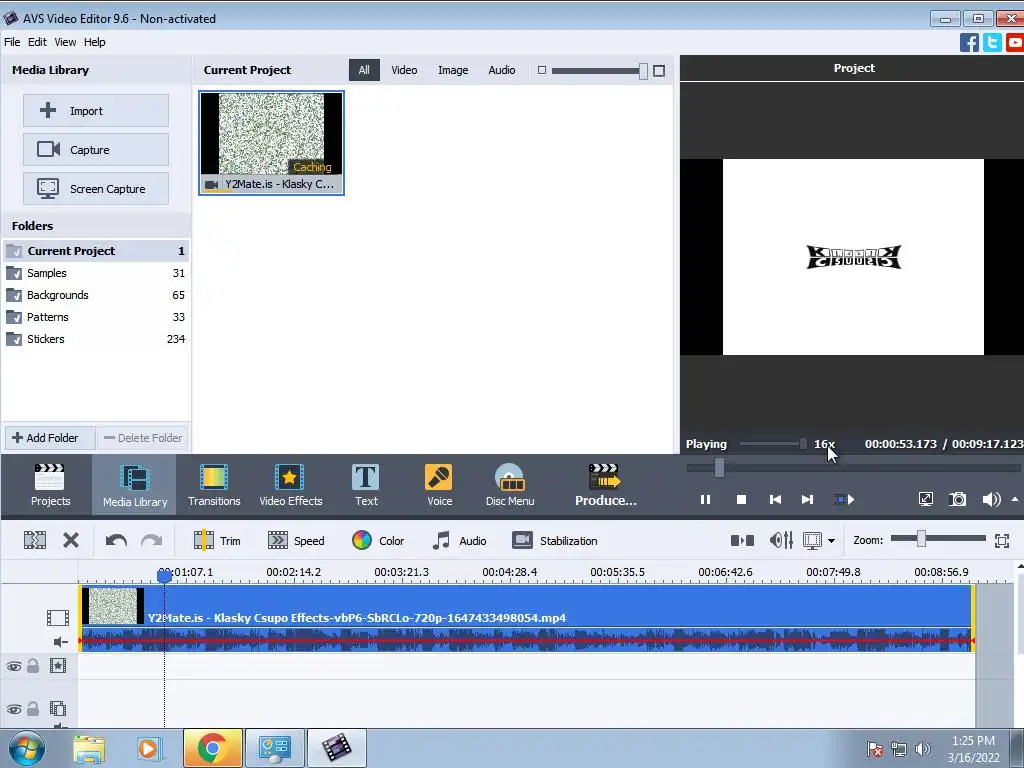Click the Screen Capture button
This screenshot has height=768, width=1024.
96,189
